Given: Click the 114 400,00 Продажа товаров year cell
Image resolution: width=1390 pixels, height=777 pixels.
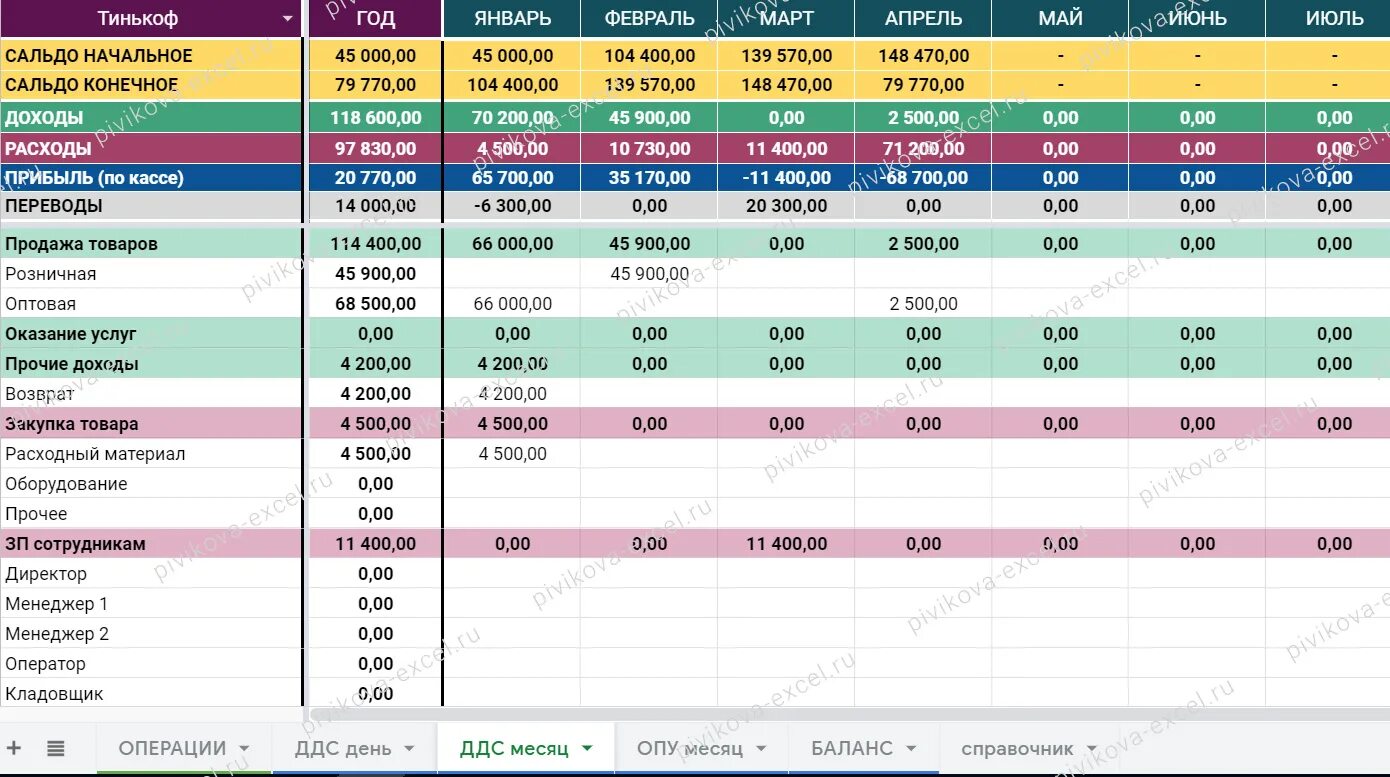Looking at the screenshot, I should pyautogui.click(x=375, y=244).
